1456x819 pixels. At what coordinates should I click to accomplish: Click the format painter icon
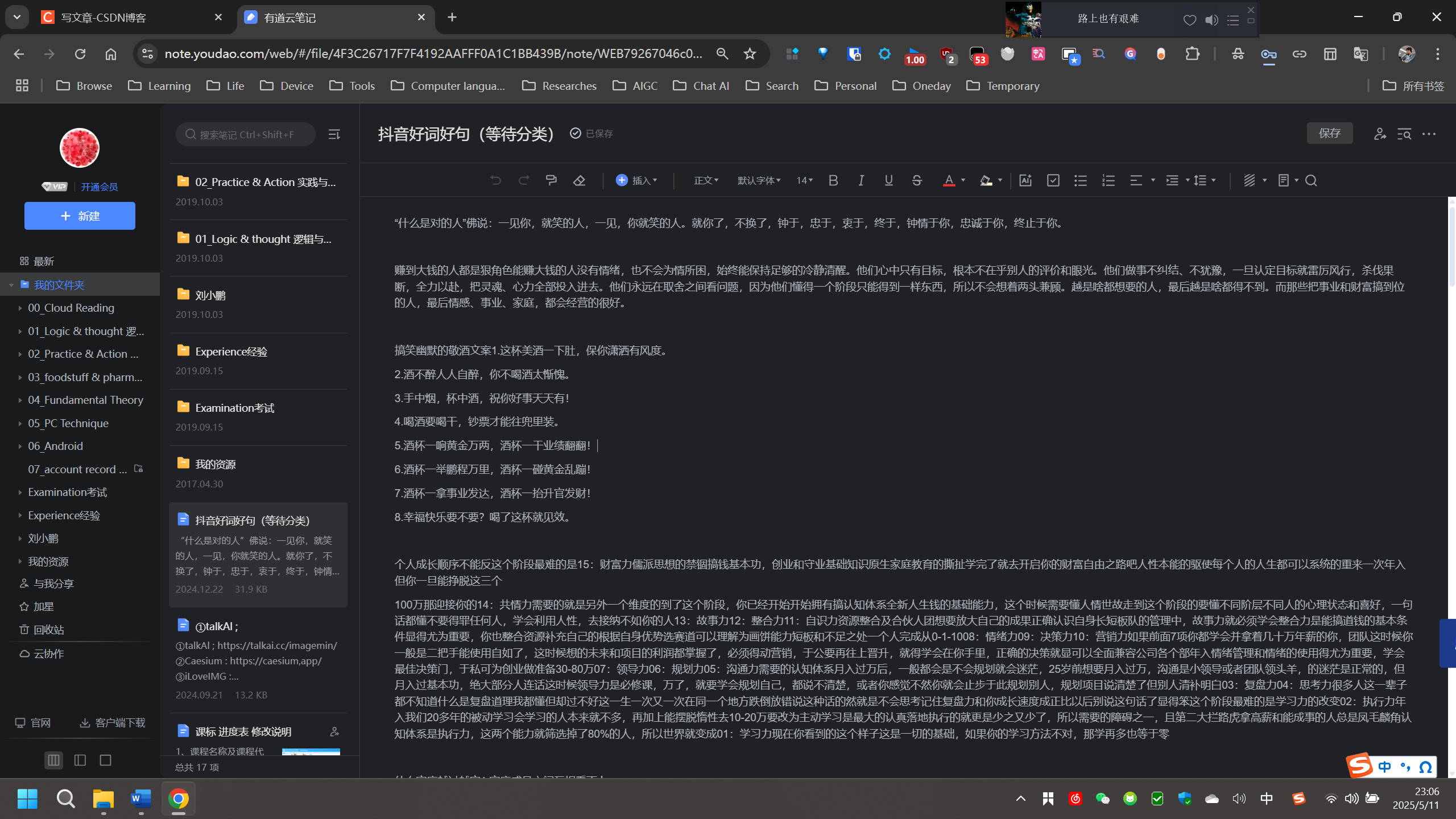(x=551, y=180)
